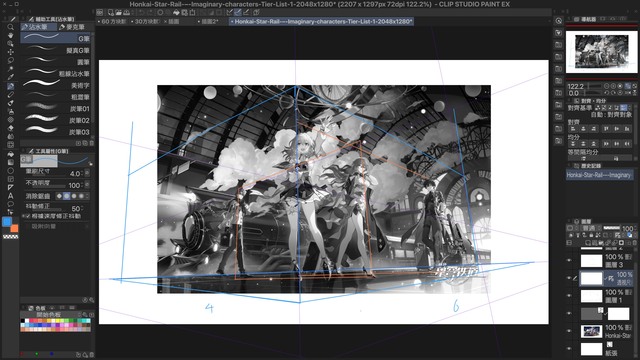Viewport: 640px width, 360px height.
Task: Hide the Honkai-Star image layer
Action: 569,331
